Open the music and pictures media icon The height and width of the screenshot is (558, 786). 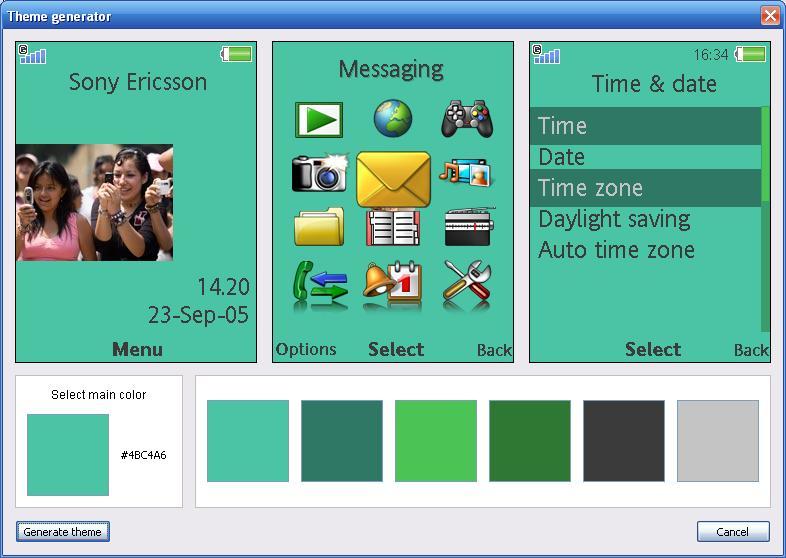466,173
